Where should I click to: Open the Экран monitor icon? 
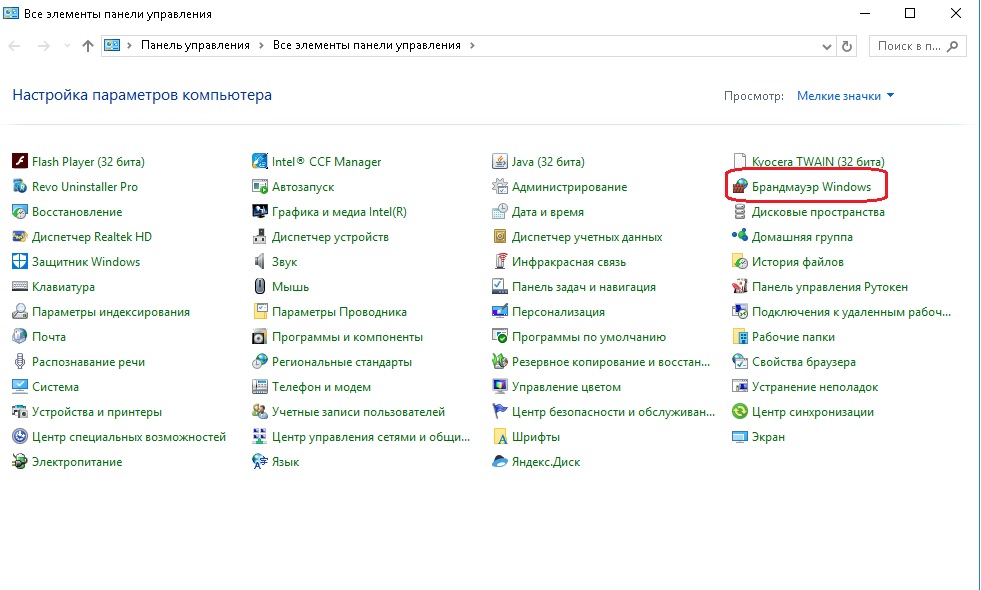pyautogui.click(x=740, y=437)
